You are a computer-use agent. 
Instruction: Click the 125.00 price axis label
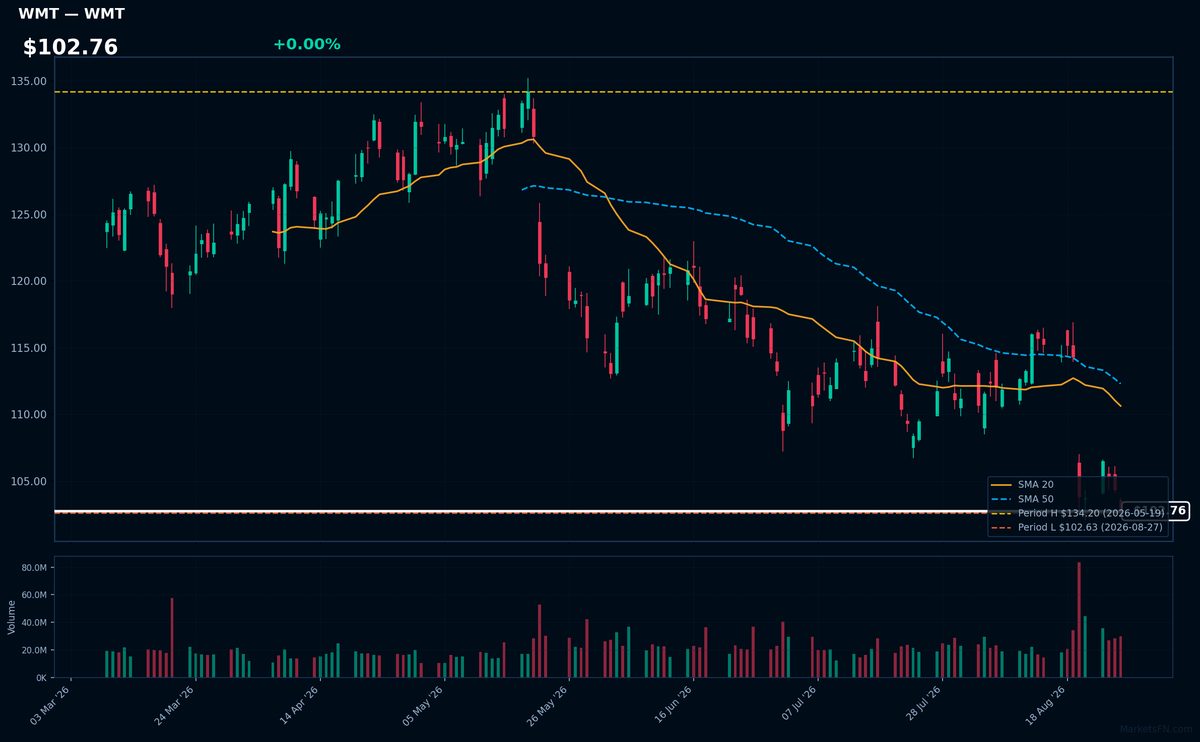click(29, 215)
